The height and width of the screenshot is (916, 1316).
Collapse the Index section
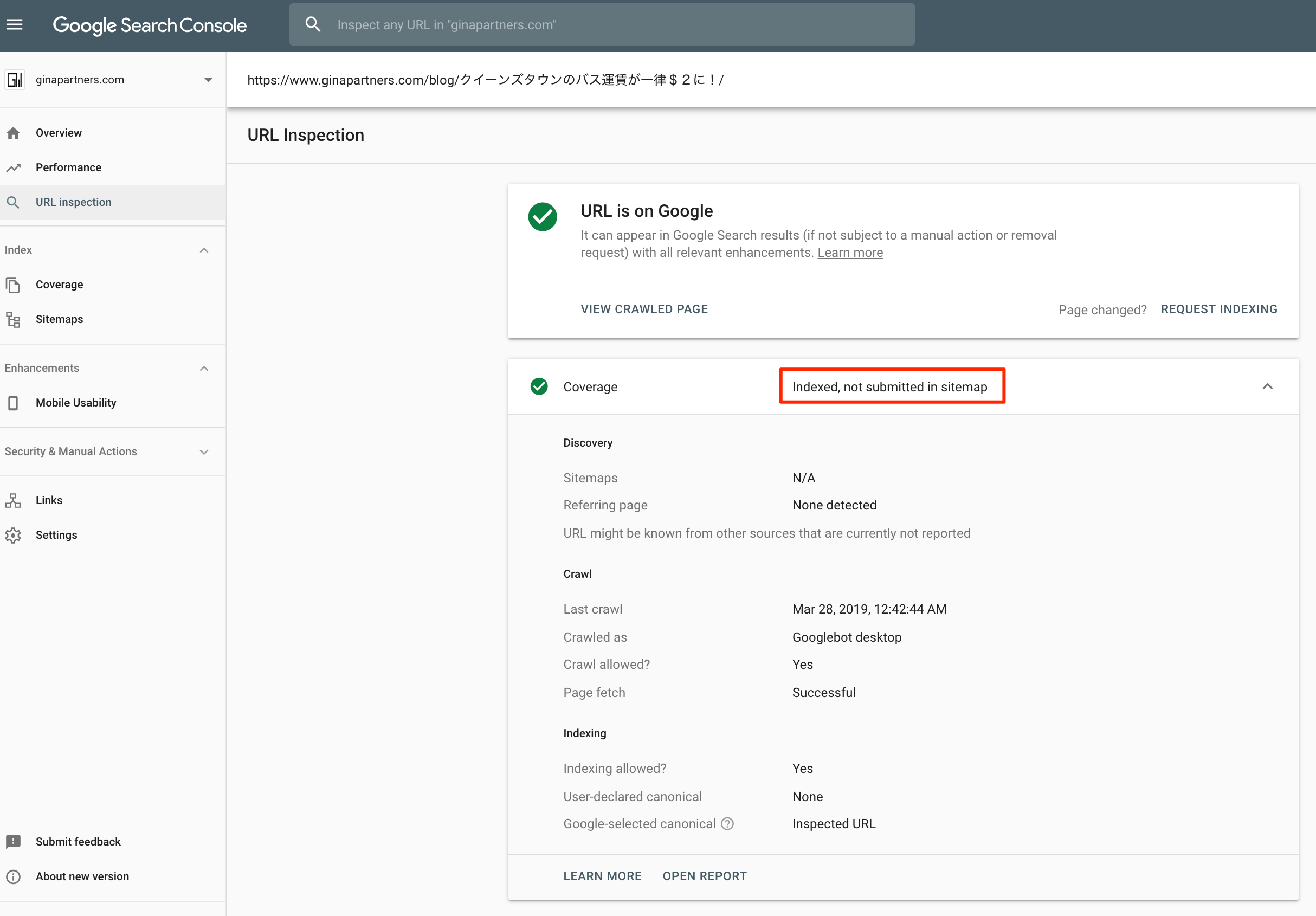pyautogui.click(x=204, y=250)
